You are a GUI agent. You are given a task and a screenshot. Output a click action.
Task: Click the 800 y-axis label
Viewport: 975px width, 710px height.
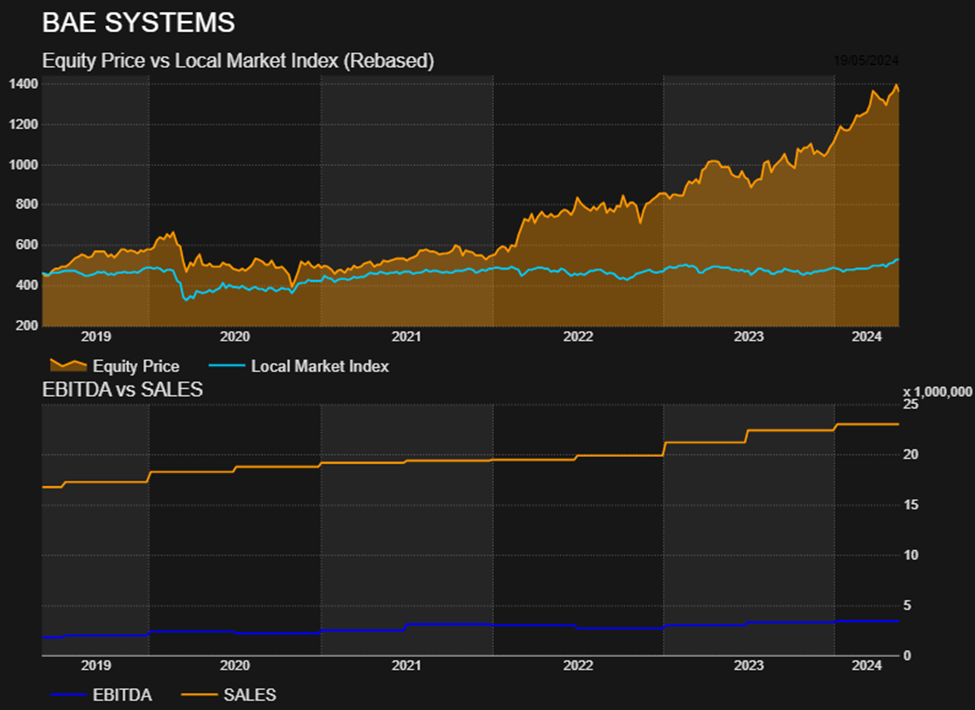point(27,205)
